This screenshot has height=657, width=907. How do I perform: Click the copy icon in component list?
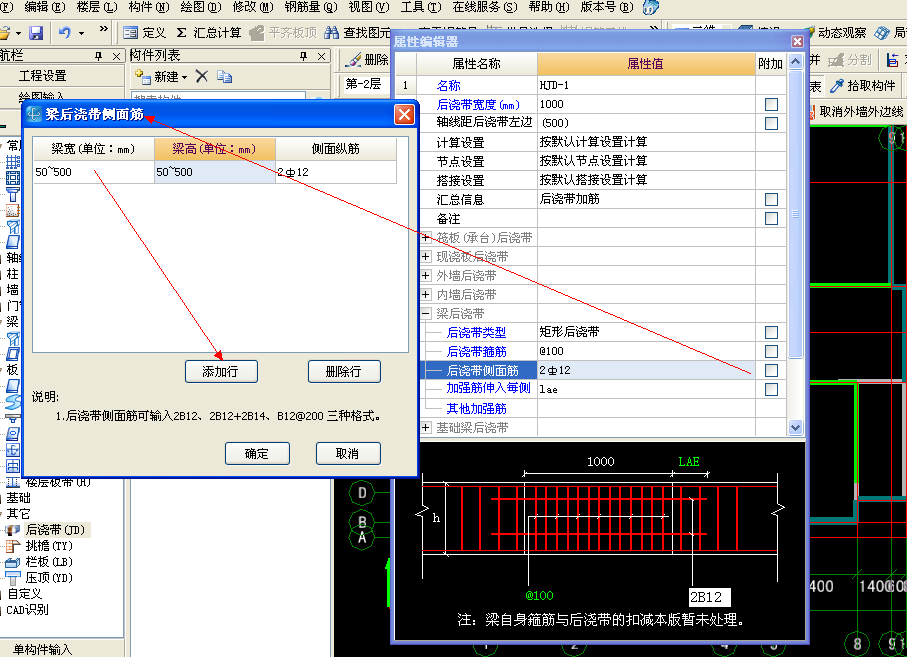(x=224, y=76)
